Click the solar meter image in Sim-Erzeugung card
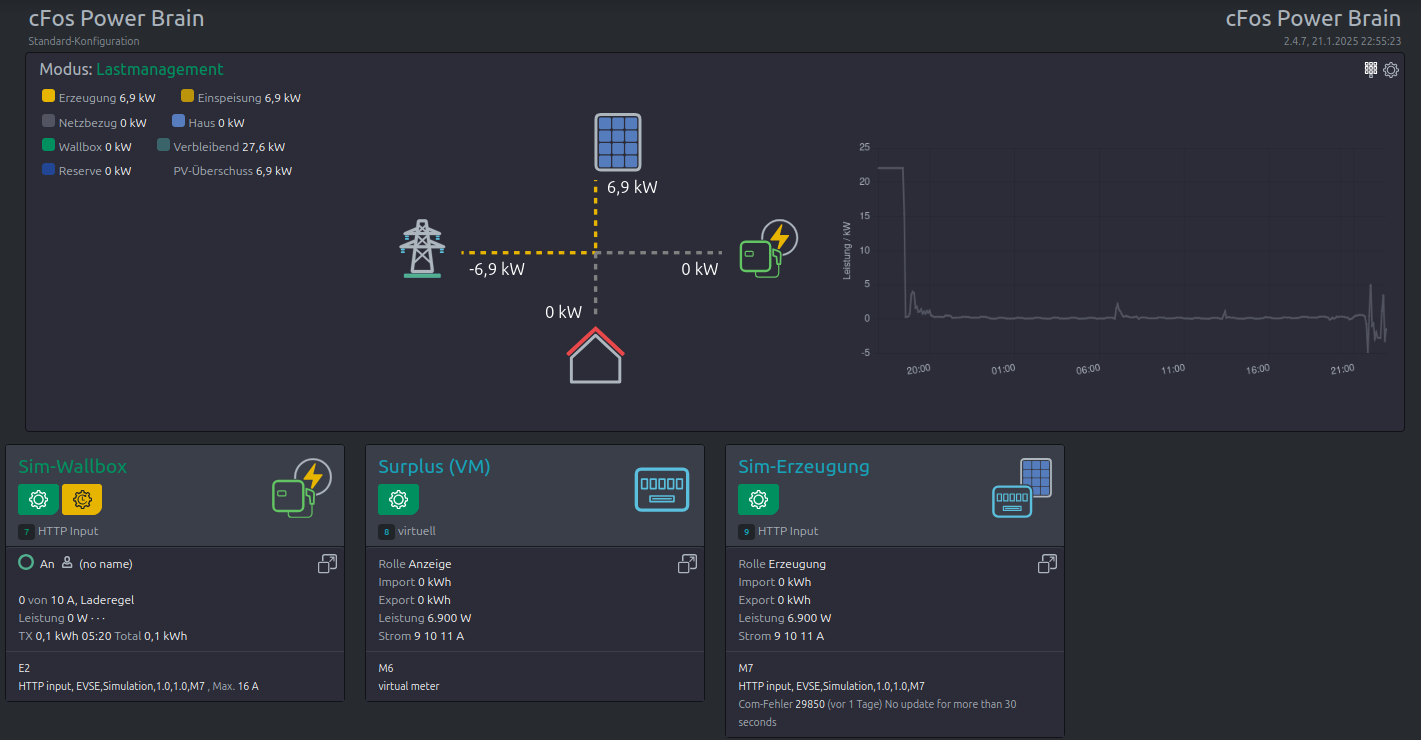1421x740 pixels. (1022, 488)
